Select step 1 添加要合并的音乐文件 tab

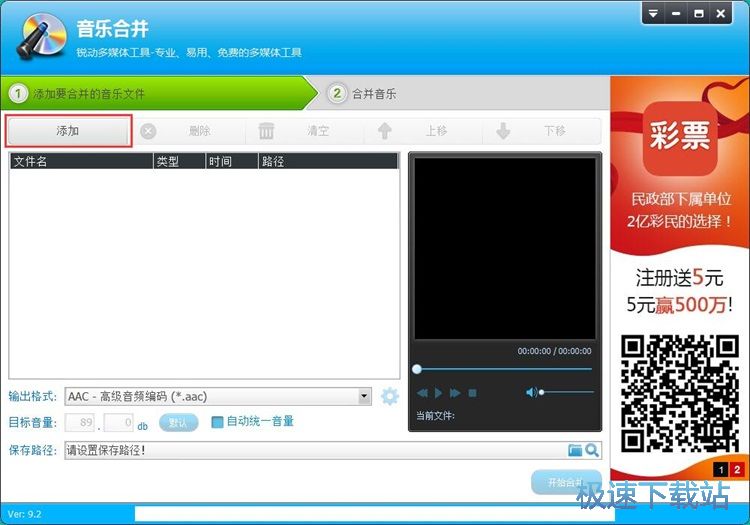[159, 93]
